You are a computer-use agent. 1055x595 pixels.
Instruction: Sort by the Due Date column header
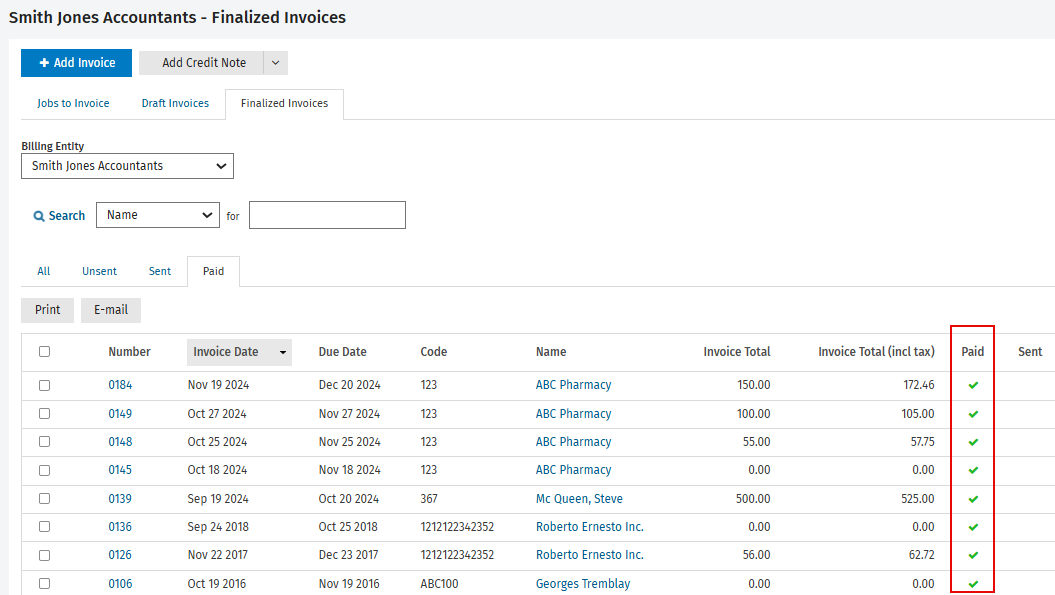[x=342, y=352]
